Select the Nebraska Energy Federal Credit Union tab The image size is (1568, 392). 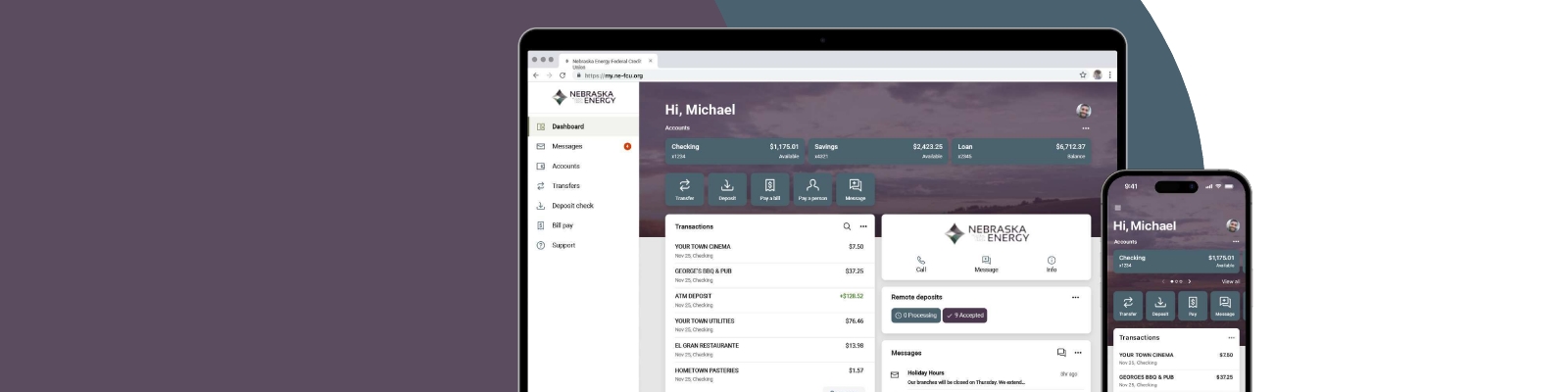pyautogui.click(x=608, y=62)
